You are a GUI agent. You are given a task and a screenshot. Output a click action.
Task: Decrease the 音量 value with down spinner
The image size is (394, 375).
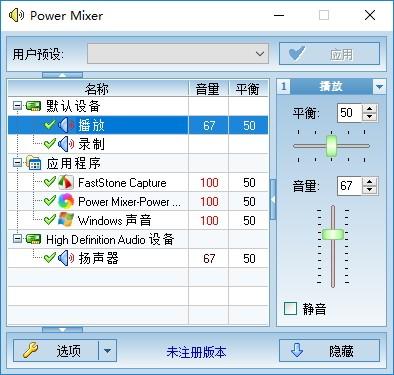tap(369, 190)
